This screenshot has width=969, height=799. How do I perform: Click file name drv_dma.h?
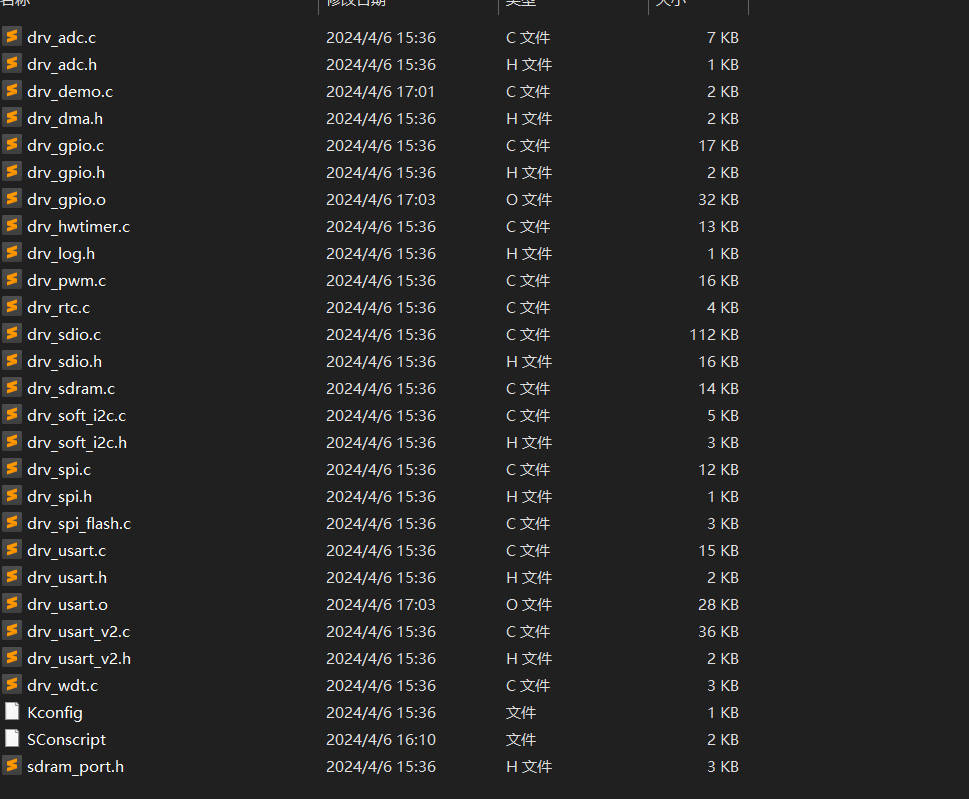(x=65, y=119)
